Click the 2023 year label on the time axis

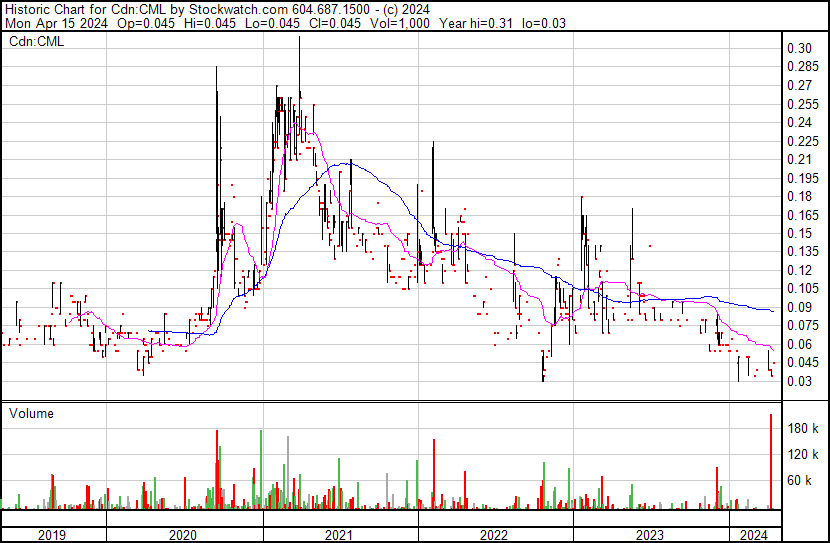650,535
